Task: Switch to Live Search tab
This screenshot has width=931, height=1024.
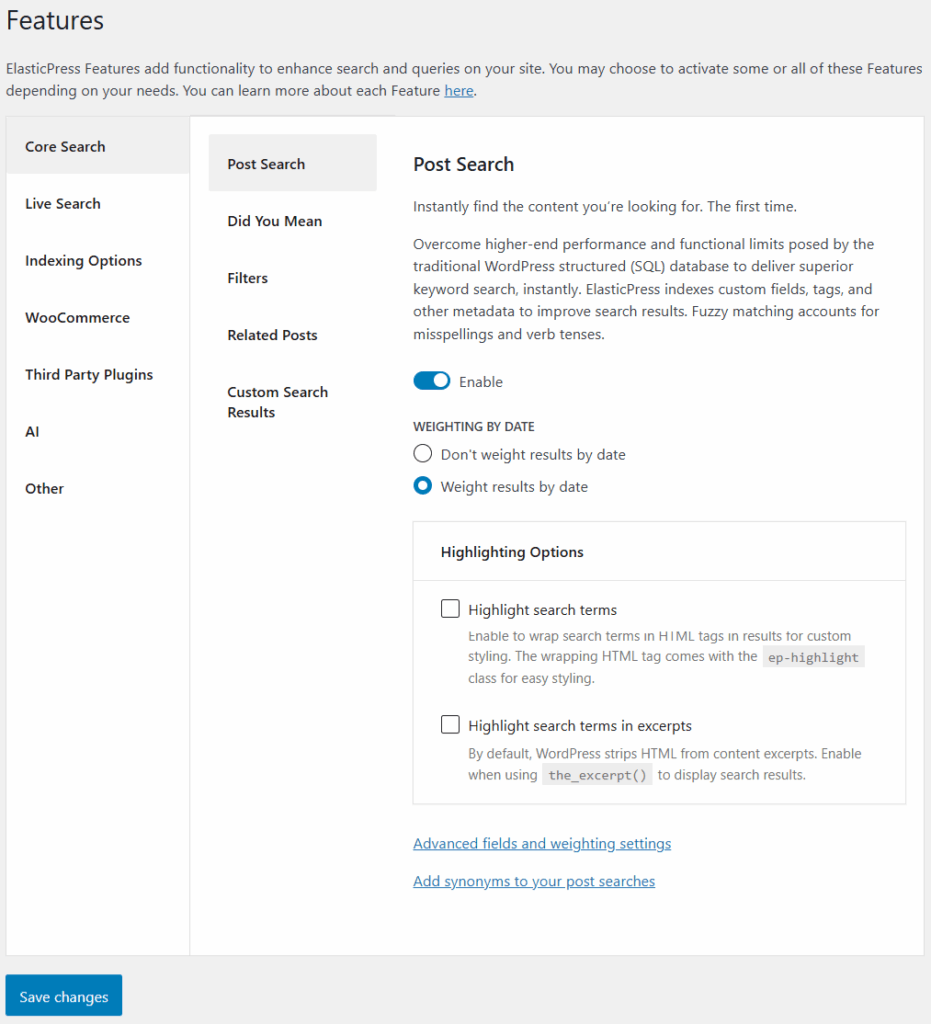Action: click(63, 204)
